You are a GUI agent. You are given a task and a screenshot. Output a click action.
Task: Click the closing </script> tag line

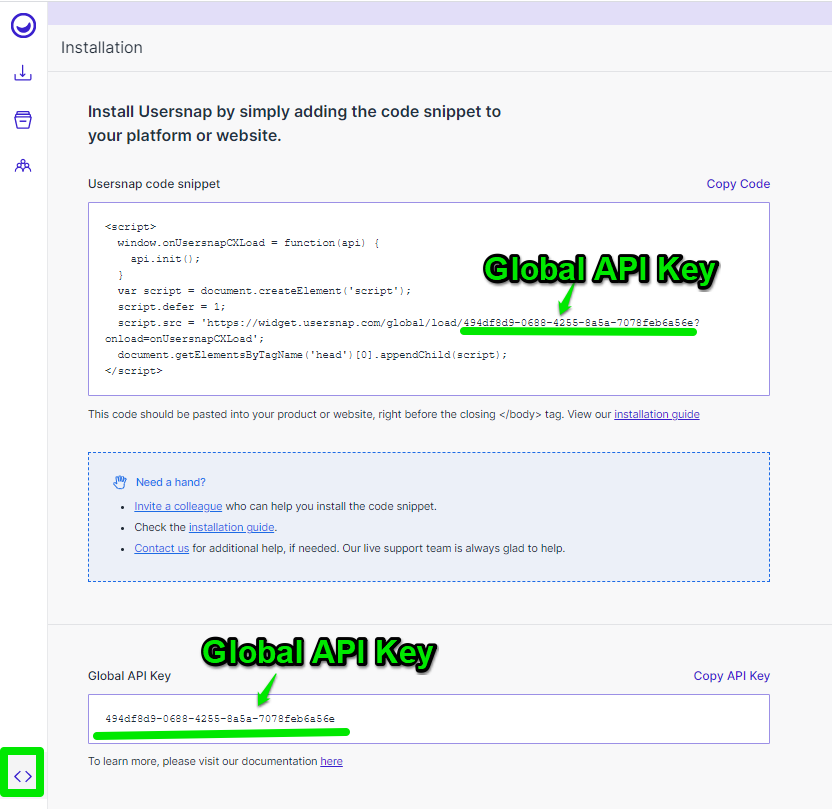click(x=134, y=371)
